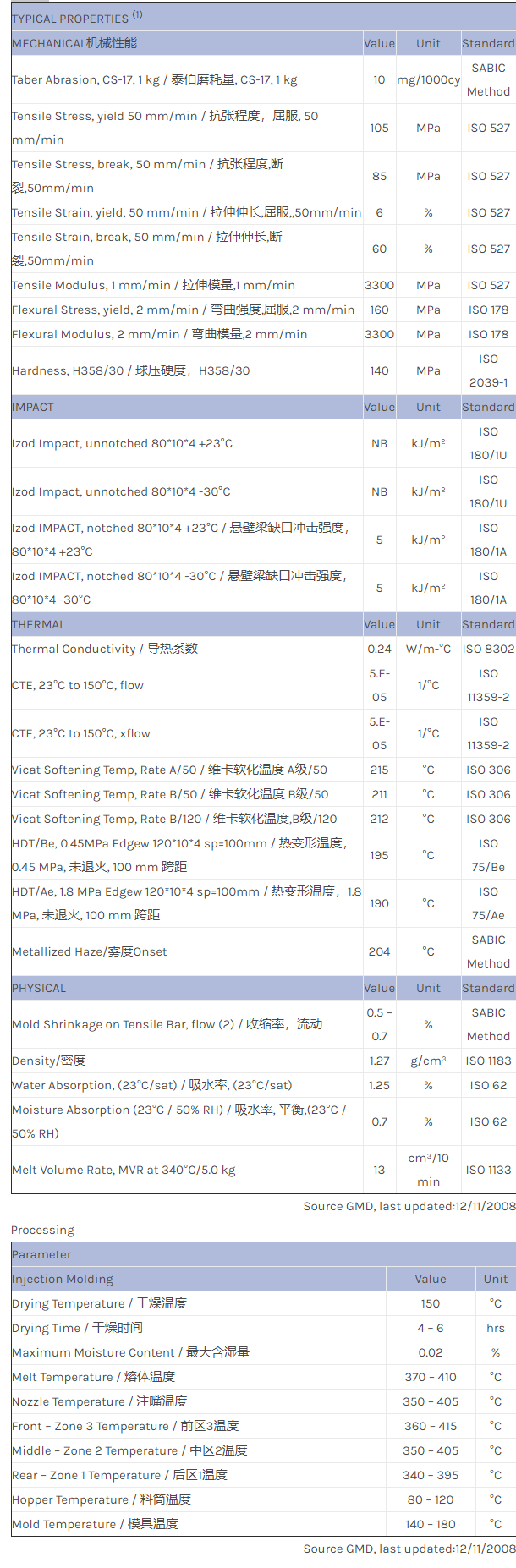Click the Density value 1.27

[x=379, y=1061]
